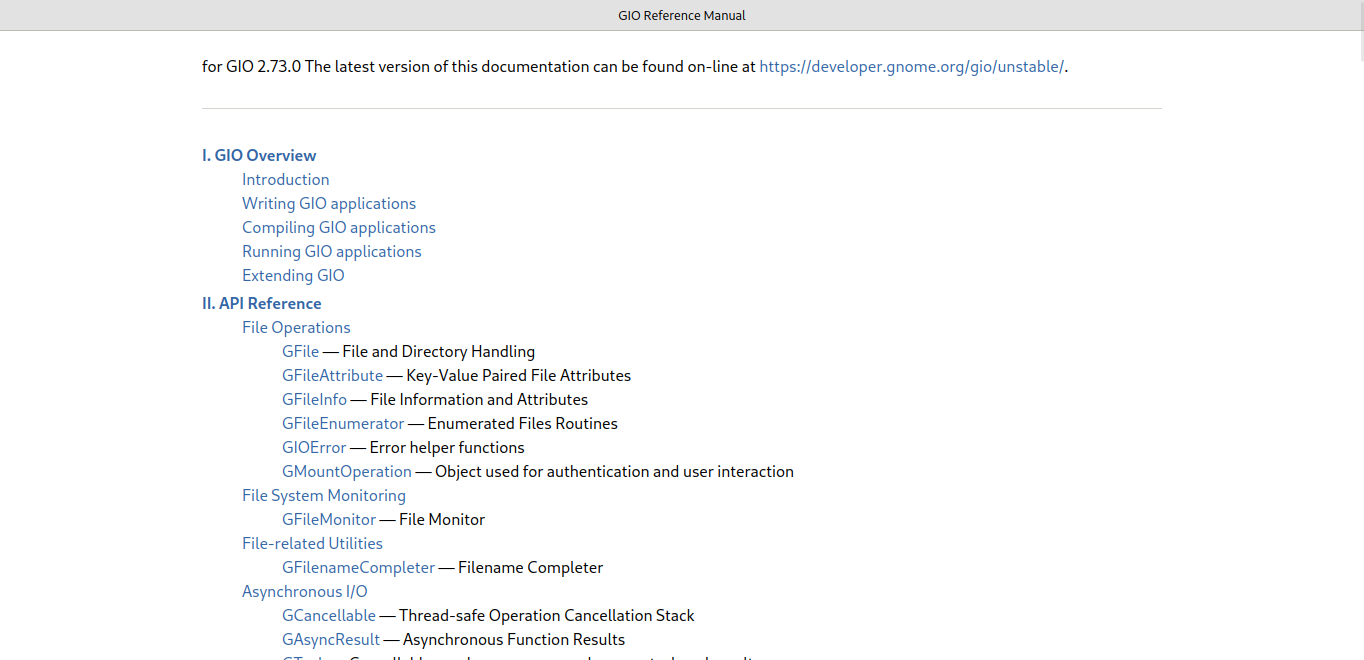Click 'File Information and Attributes' text
The image size is (1364, 660).
479,399
